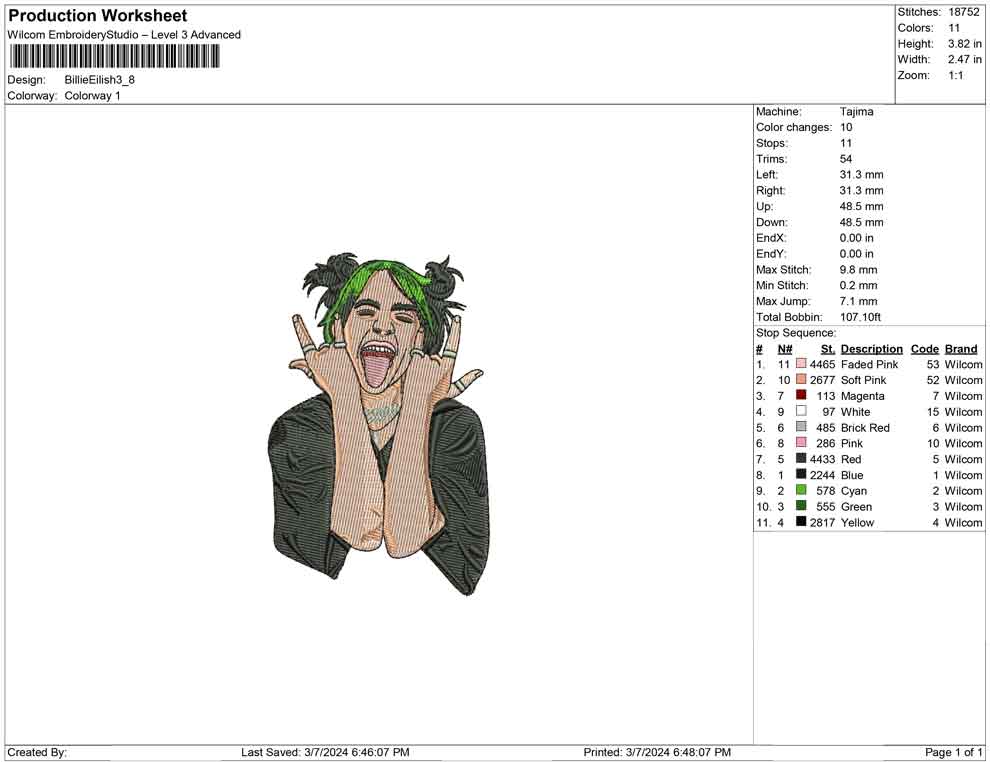Click the 'Cyan' description text
The width and height of the screenshot is (990, 762).
coord(854,491)
